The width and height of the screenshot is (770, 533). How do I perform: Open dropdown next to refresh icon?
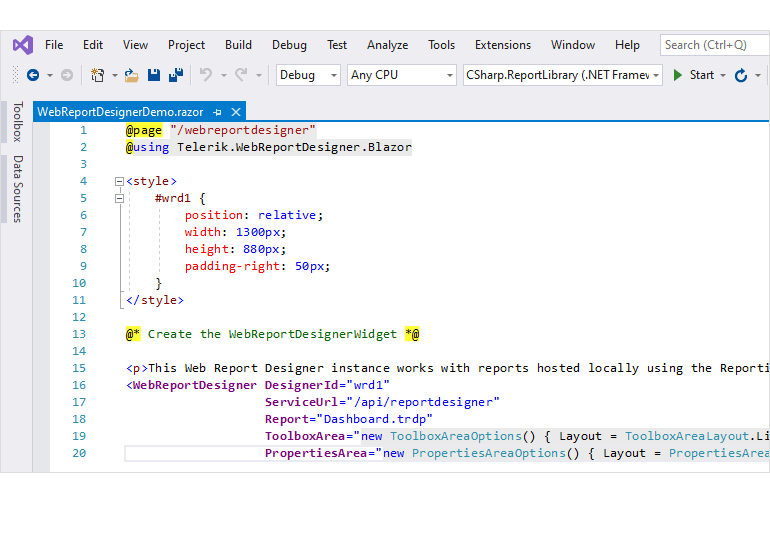pyautogui.click(x=758, y=76)
